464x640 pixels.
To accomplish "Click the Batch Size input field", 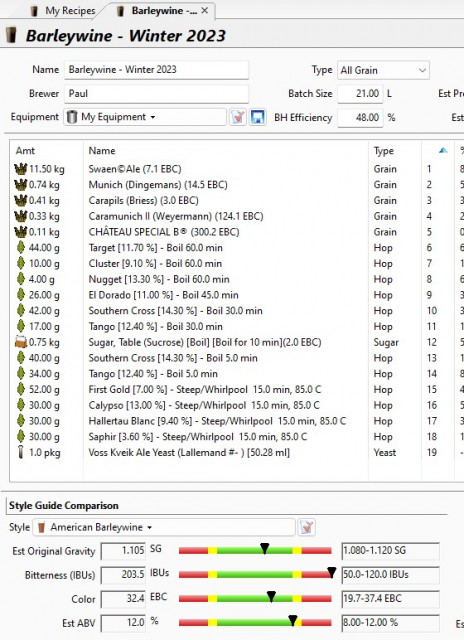I will pos(360,94).
